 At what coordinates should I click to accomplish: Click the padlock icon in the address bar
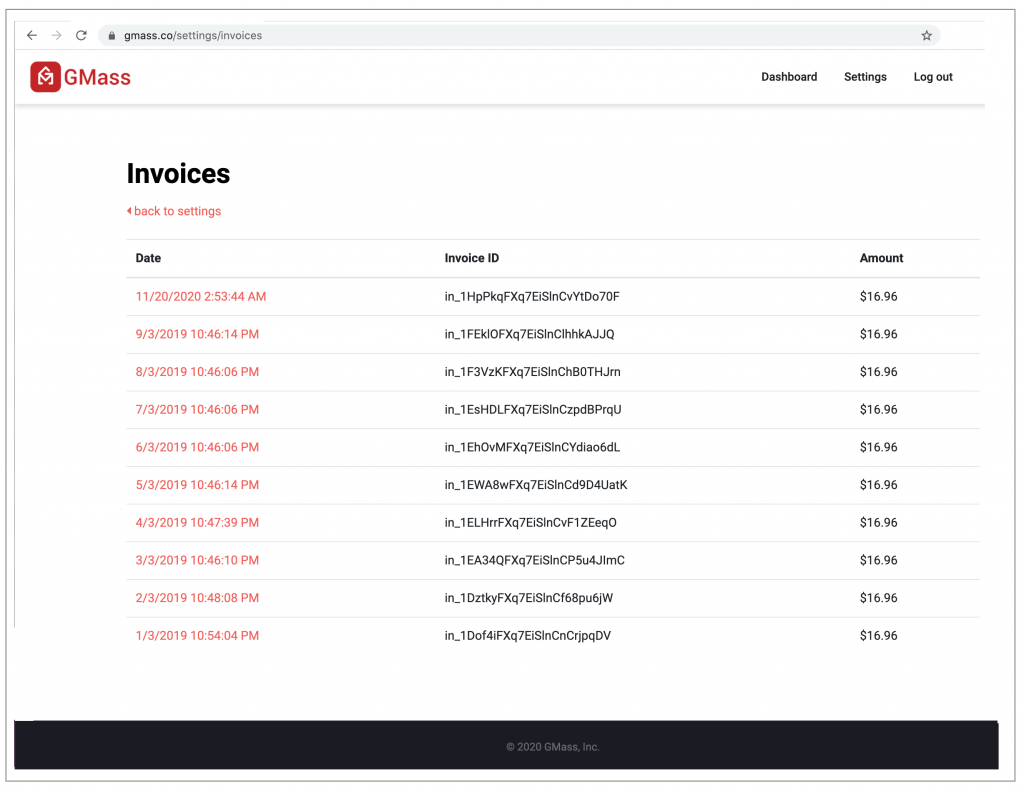click(110, 35)
